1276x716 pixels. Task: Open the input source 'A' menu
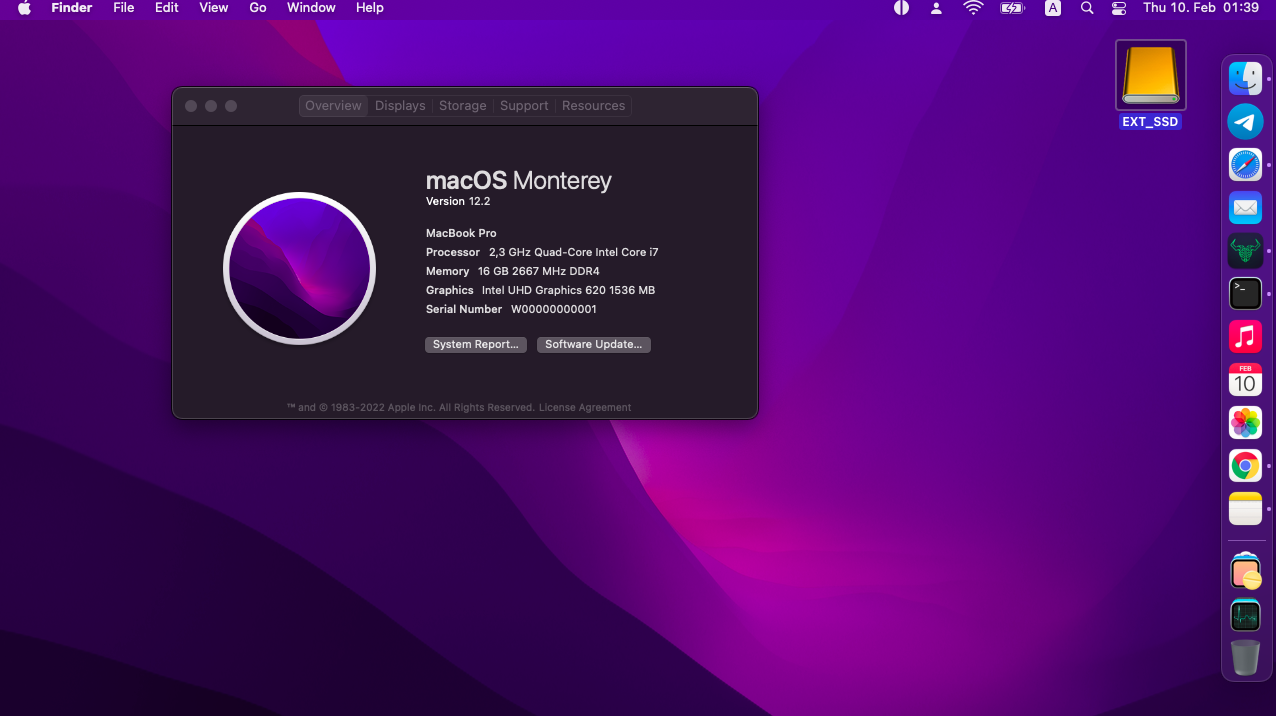[1052, 8]
